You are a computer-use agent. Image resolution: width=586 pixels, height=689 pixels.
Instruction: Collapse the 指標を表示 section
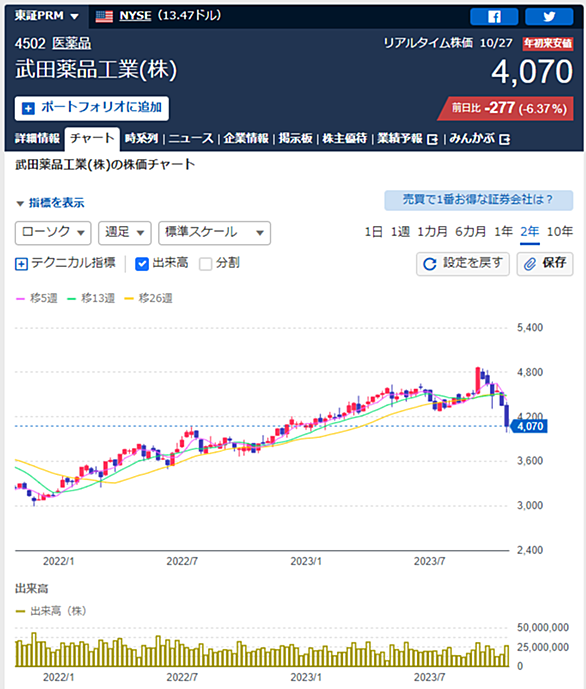point(50,203)
